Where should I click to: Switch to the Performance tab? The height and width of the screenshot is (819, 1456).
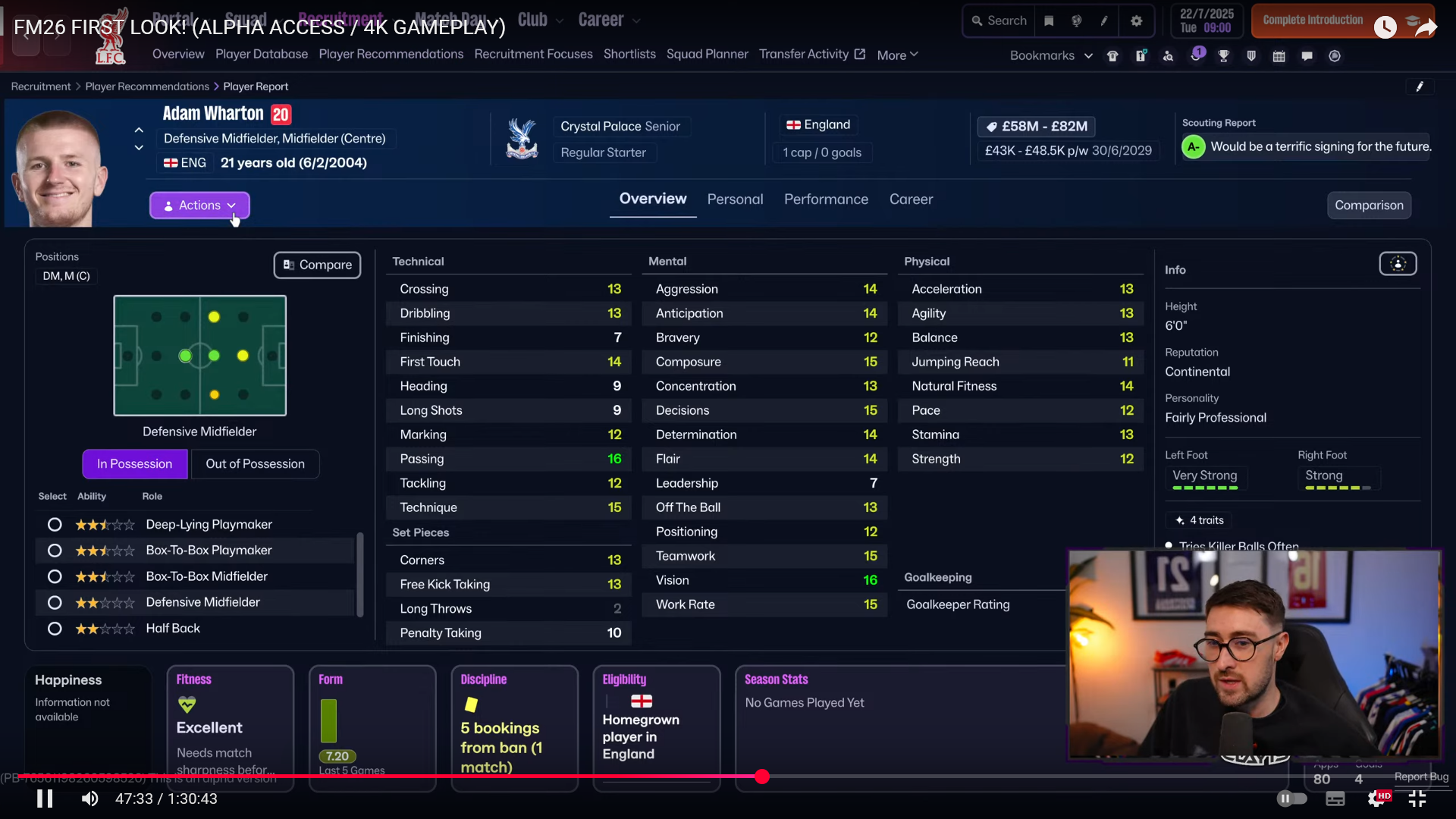826,199
